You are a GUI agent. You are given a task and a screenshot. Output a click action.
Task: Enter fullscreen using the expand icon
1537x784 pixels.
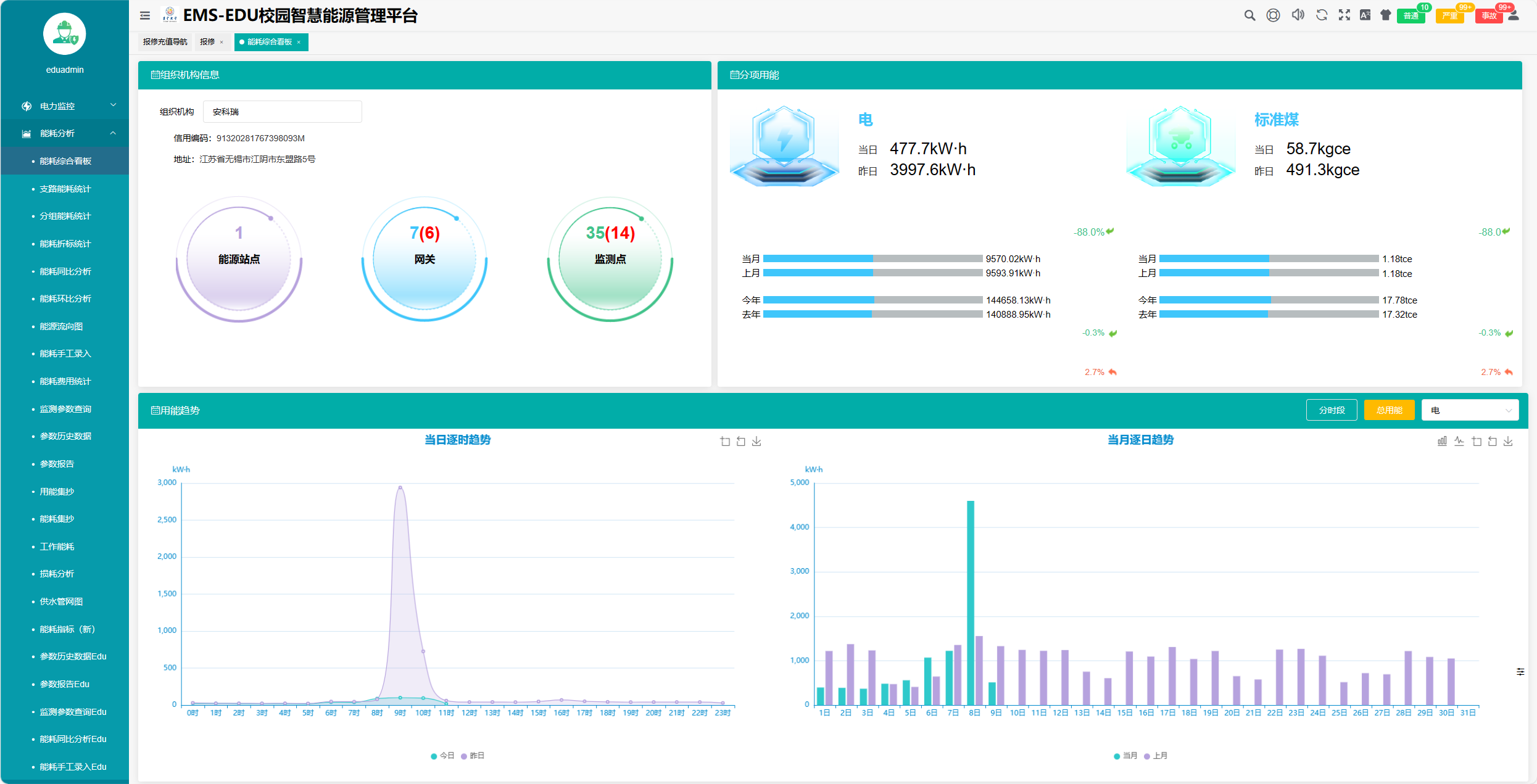(x=1344, y=15)
